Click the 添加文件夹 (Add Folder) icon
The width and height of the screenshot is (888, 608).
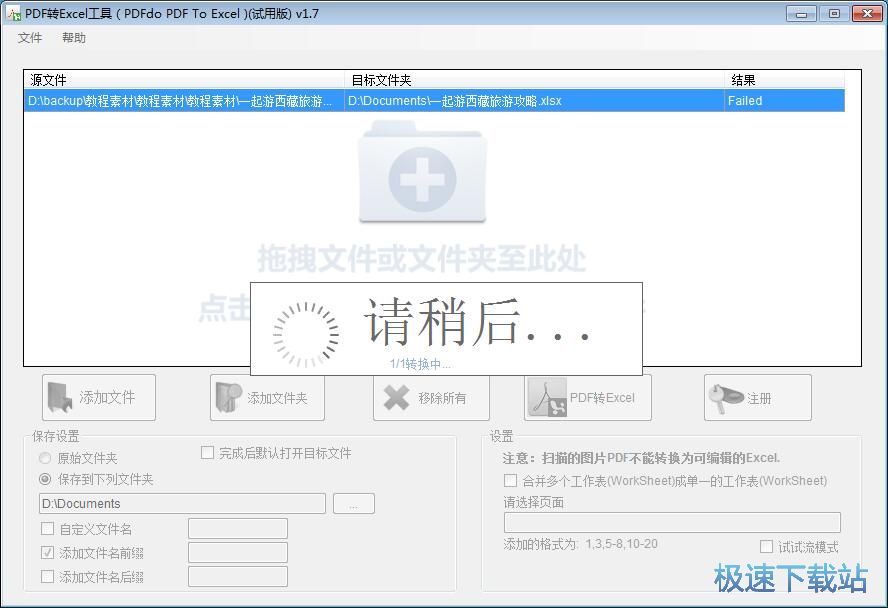click(x=225, y=397)
